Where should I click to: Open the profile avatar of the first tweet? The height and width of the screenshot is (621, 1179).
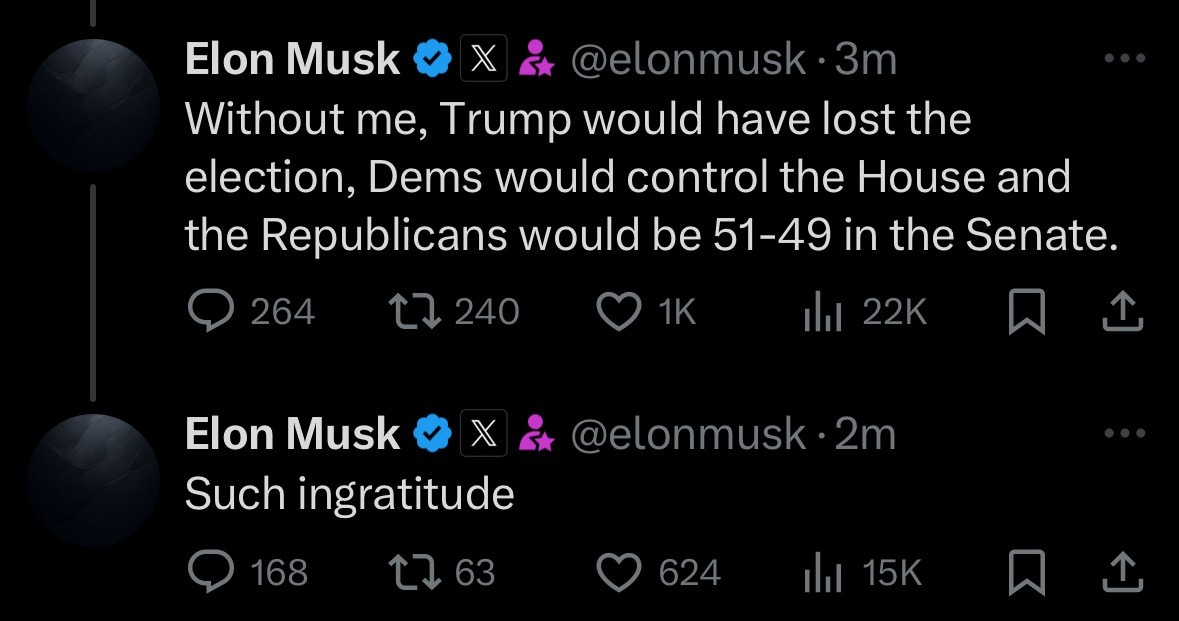[93, 105]
